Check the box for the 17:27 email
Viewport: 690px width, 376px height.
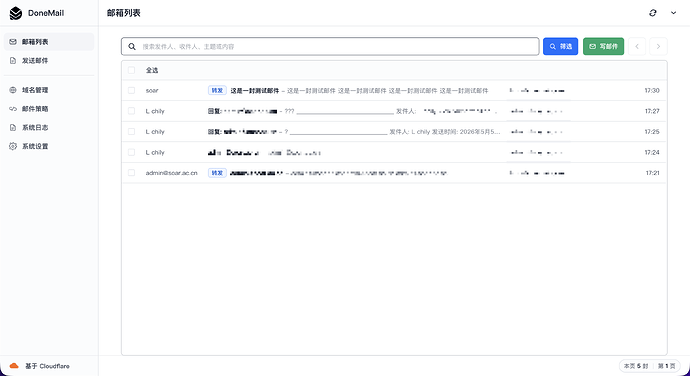click(x=131, y=111)
